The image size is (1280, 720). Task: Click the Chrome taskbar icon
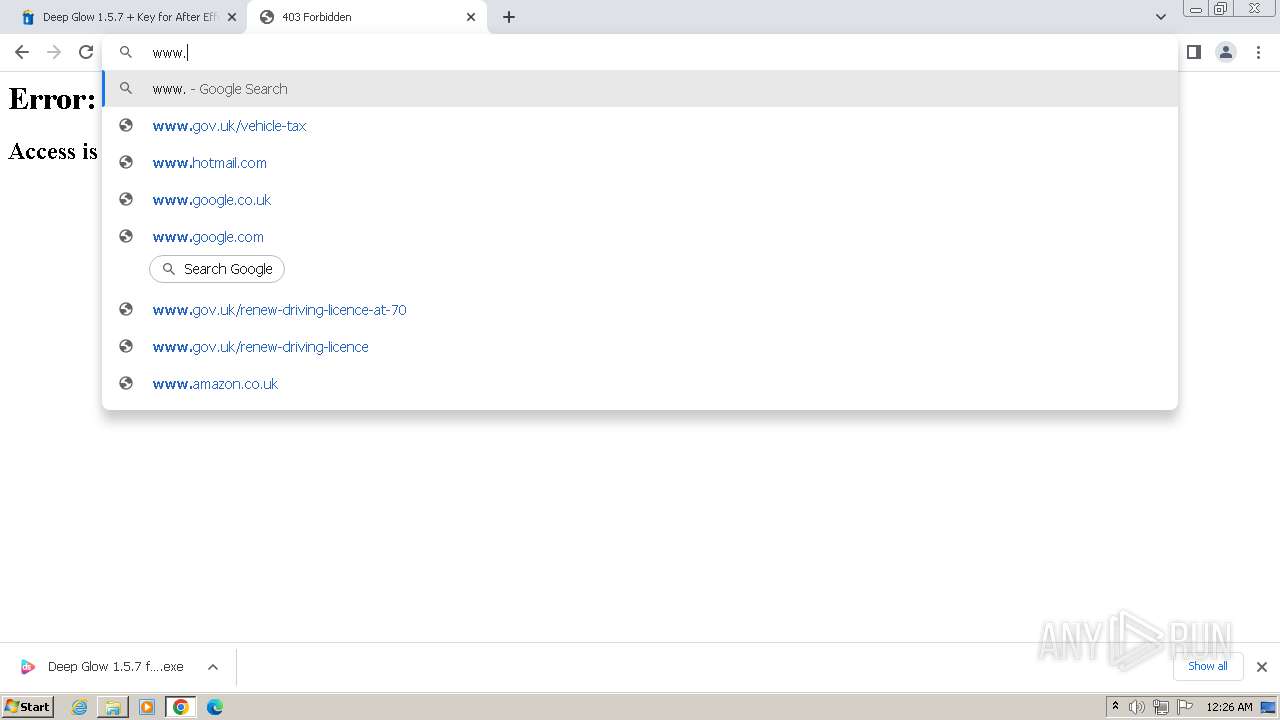pyautogui.click(x=181, y=707)
